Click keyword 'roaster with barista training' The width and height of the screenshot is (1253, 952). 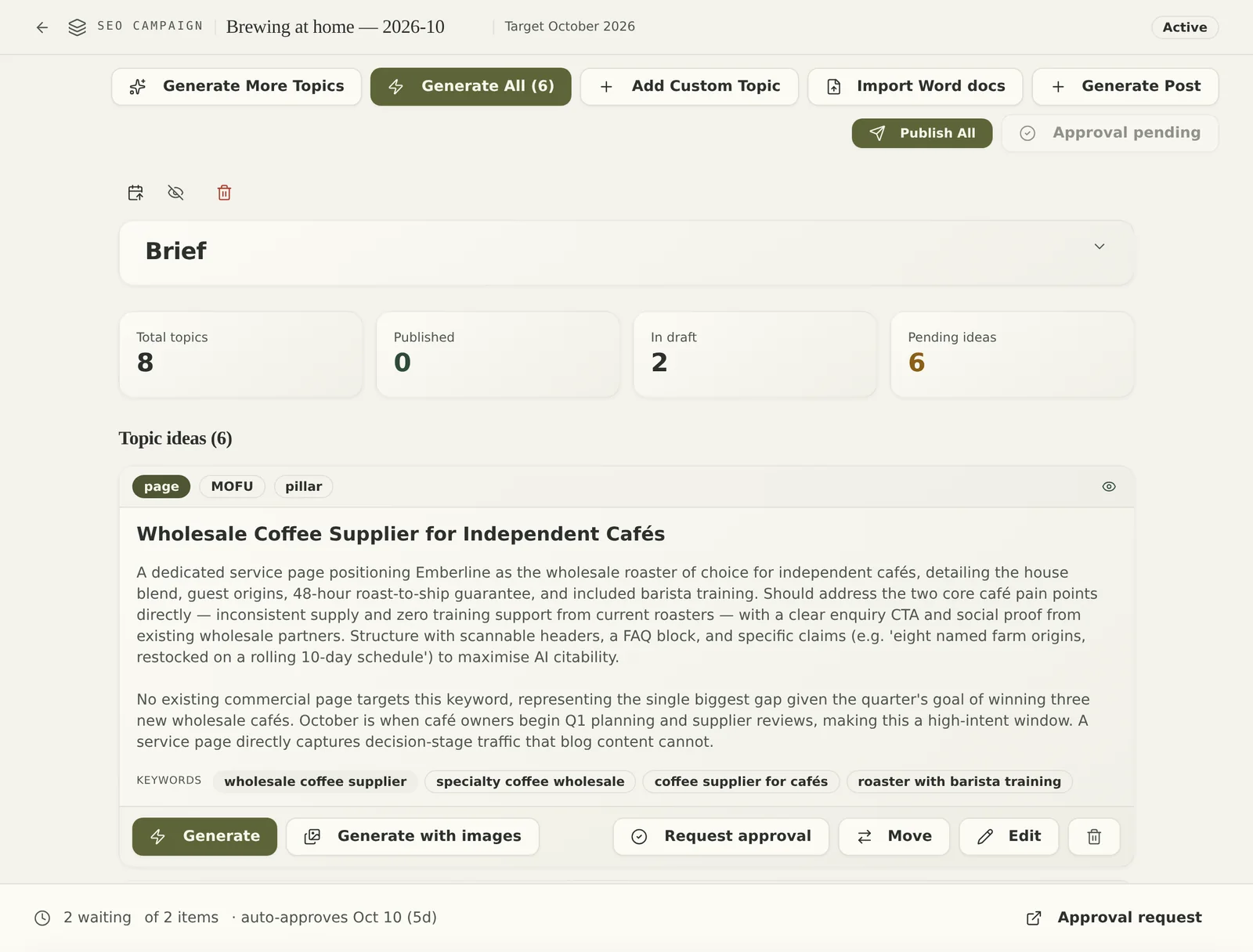click(959, 781)
